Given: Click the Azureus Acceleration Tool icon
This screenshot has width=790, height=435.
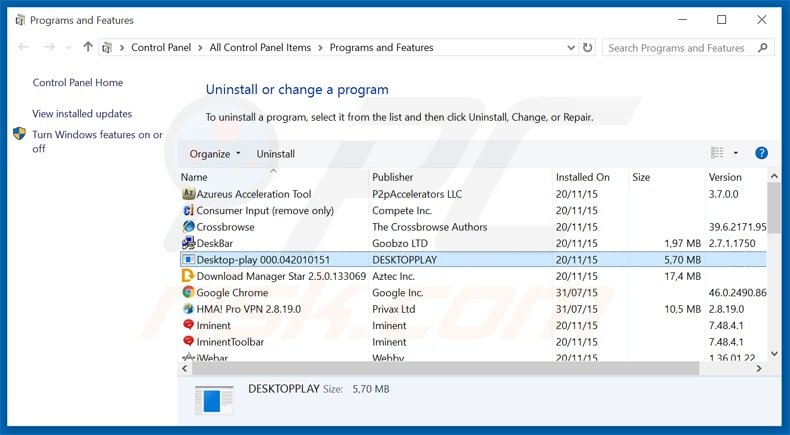Looking at the screenshot, I should click(x=188, y=194).
